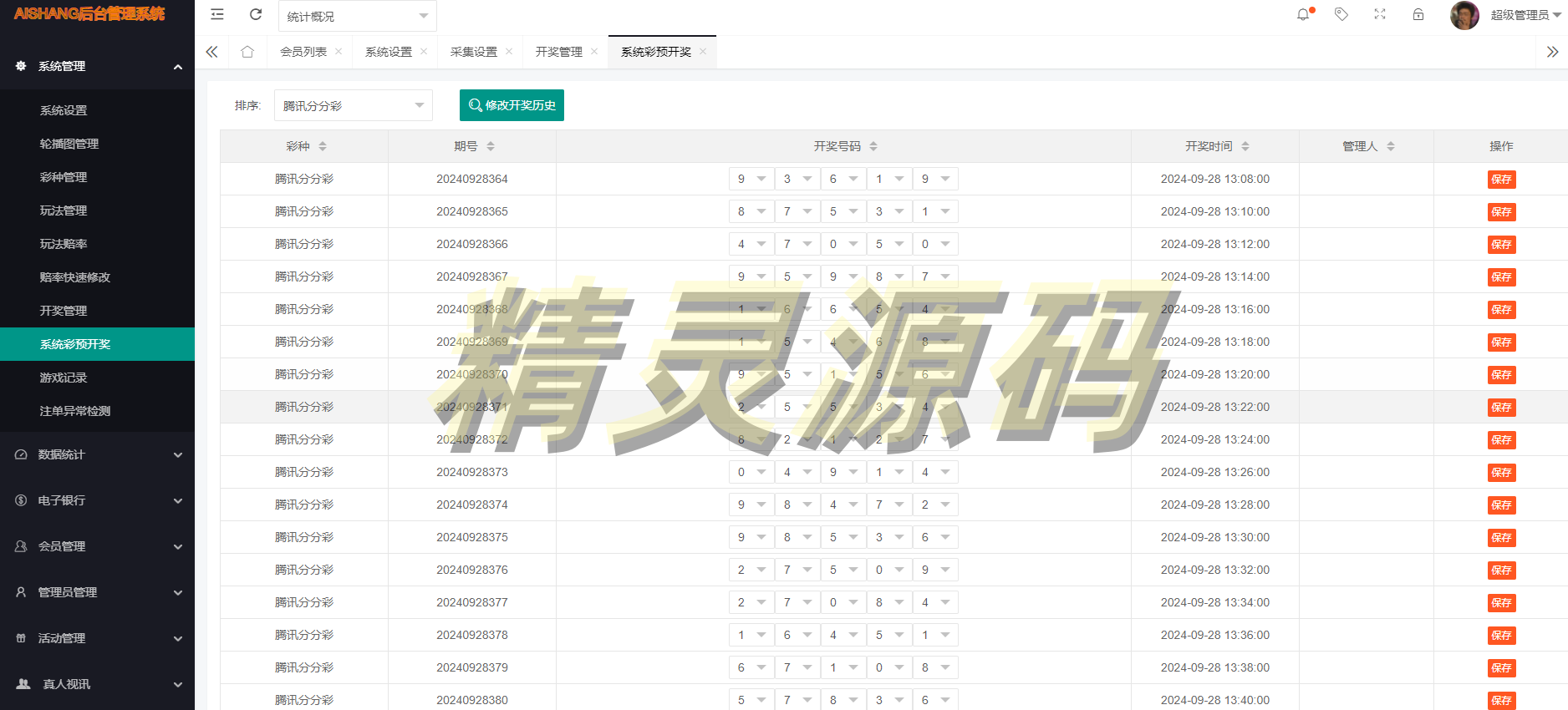Screen dimensions: 1568x710
Task: Sort table by 开奖时间 column
Action: point(1245,146)
